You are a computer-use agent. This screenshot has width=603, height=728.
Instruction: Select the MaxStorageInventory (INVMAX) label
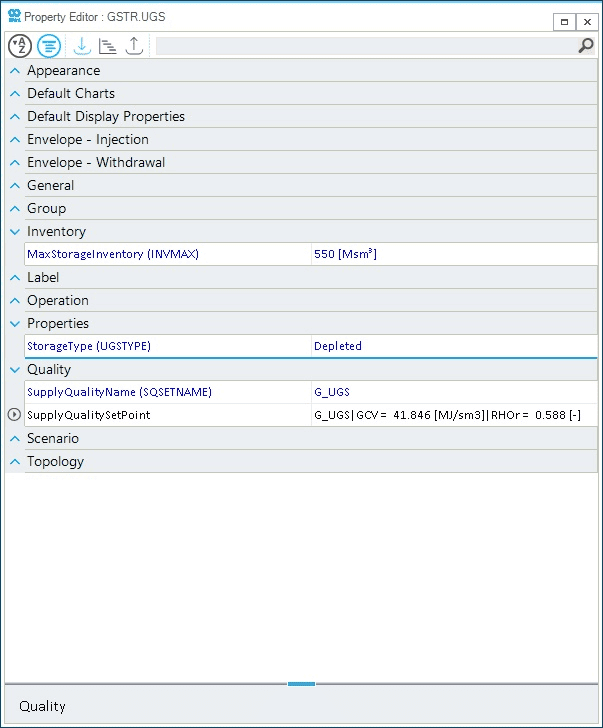[113, 254]
